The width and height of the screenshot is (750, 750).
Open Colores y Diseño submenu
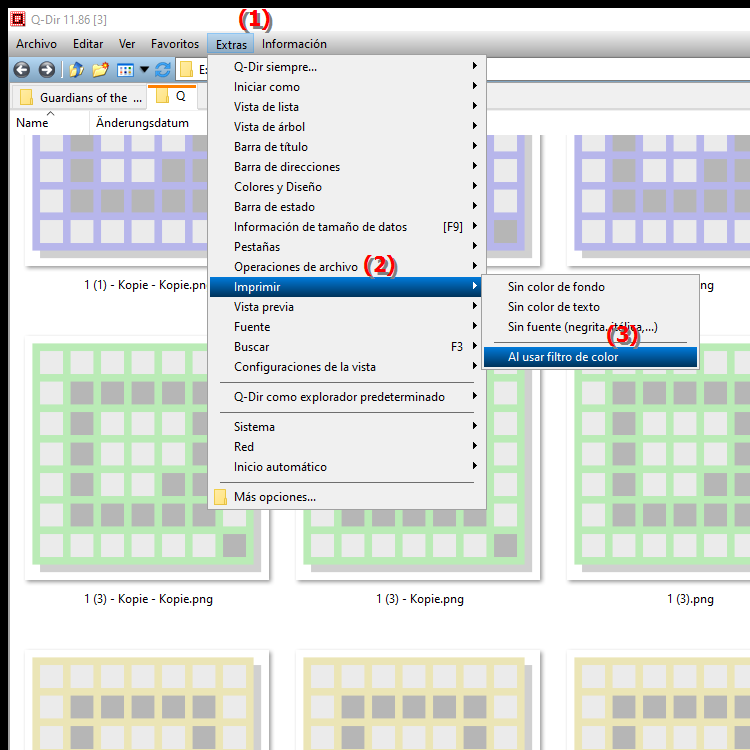[x=348, y=187]
